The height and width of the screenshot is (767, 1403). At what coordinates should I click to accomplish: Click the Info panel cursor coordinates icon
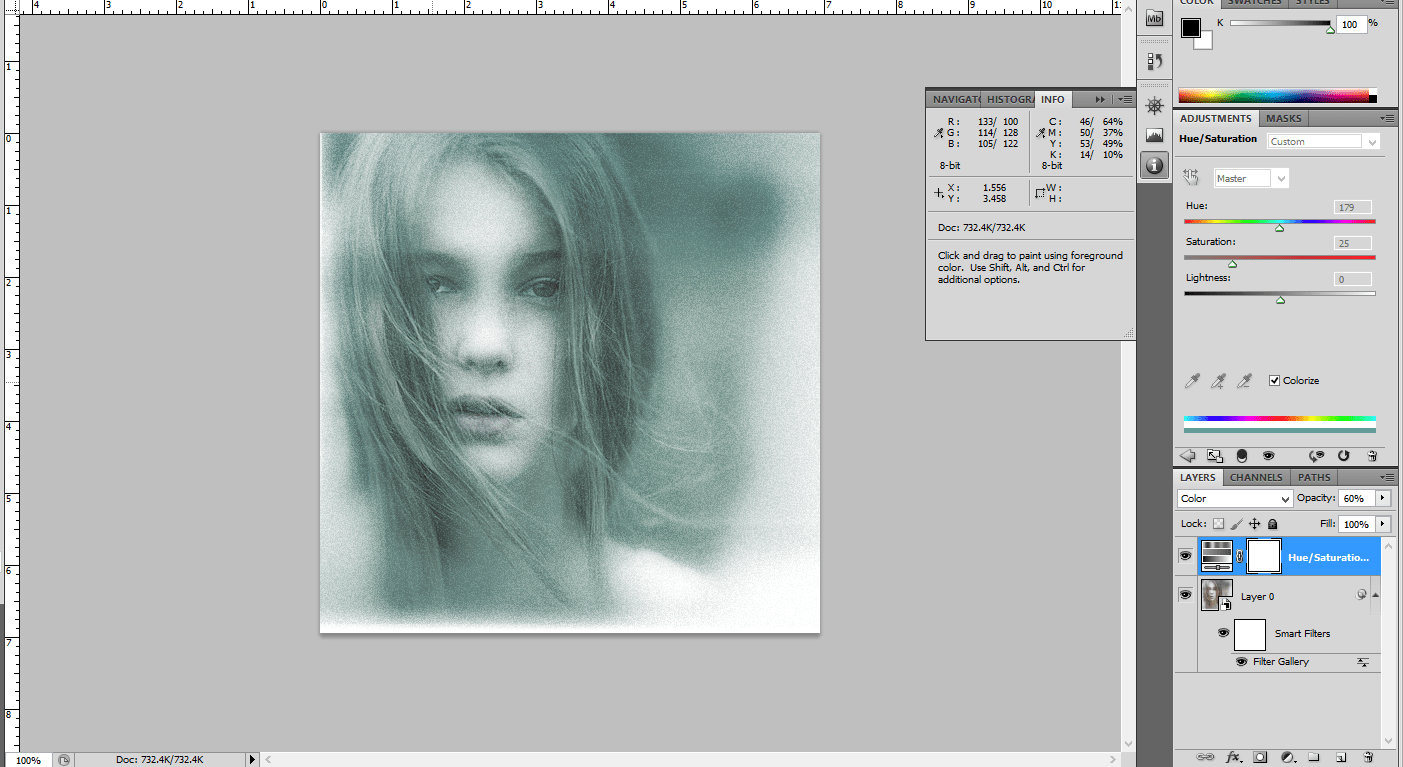point(938,193)
